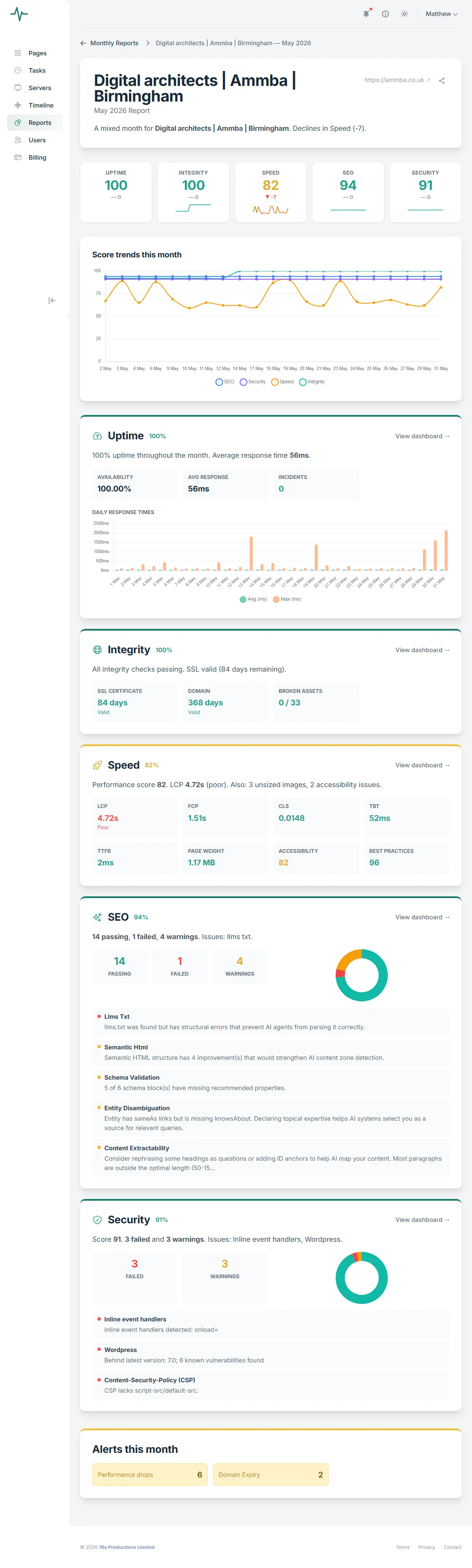This screenshot has width=472, height=1568.
Task: Click the Integrity globe icon
Action: pyautogui.click(x=97, y=650)
